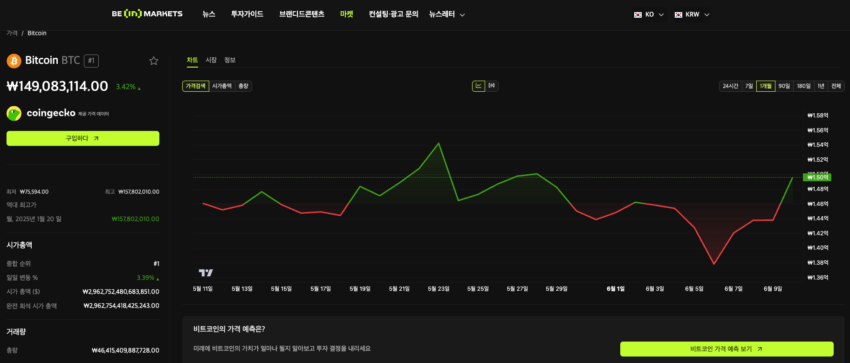Open the KO language dropdown
850x363 pixels.
[x=649, y=15]
